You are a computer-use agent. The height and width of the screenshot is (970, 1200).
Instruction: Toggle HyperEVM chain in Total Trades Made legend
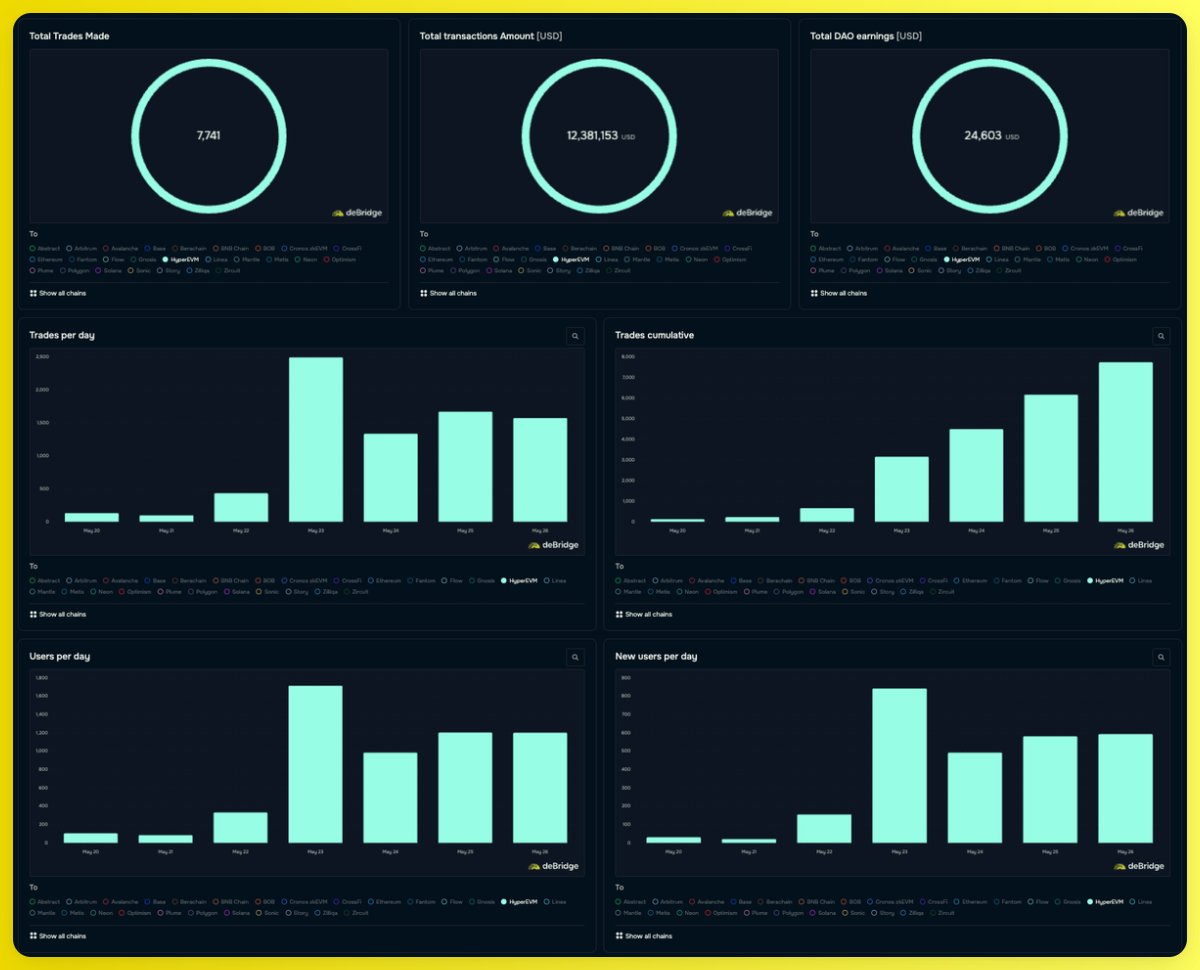tap(181, 259)
